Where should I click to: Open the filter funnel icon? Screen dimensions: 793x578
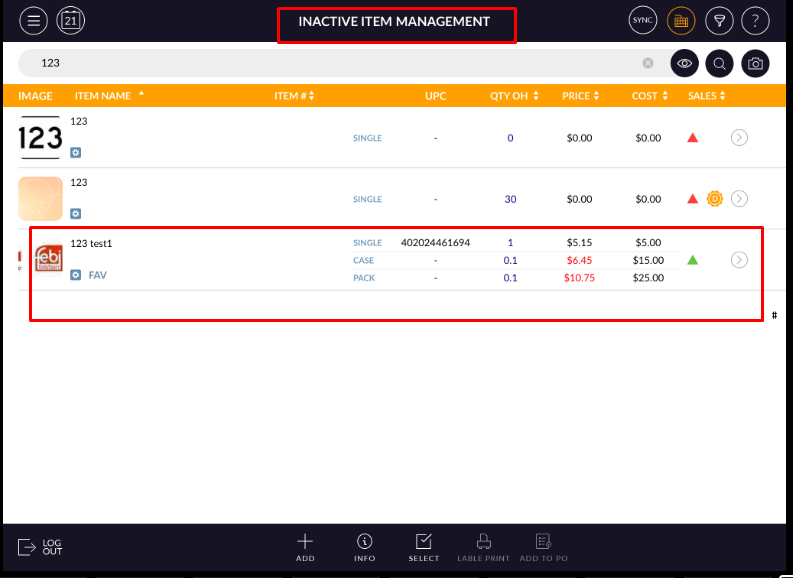tap(718, 20)
